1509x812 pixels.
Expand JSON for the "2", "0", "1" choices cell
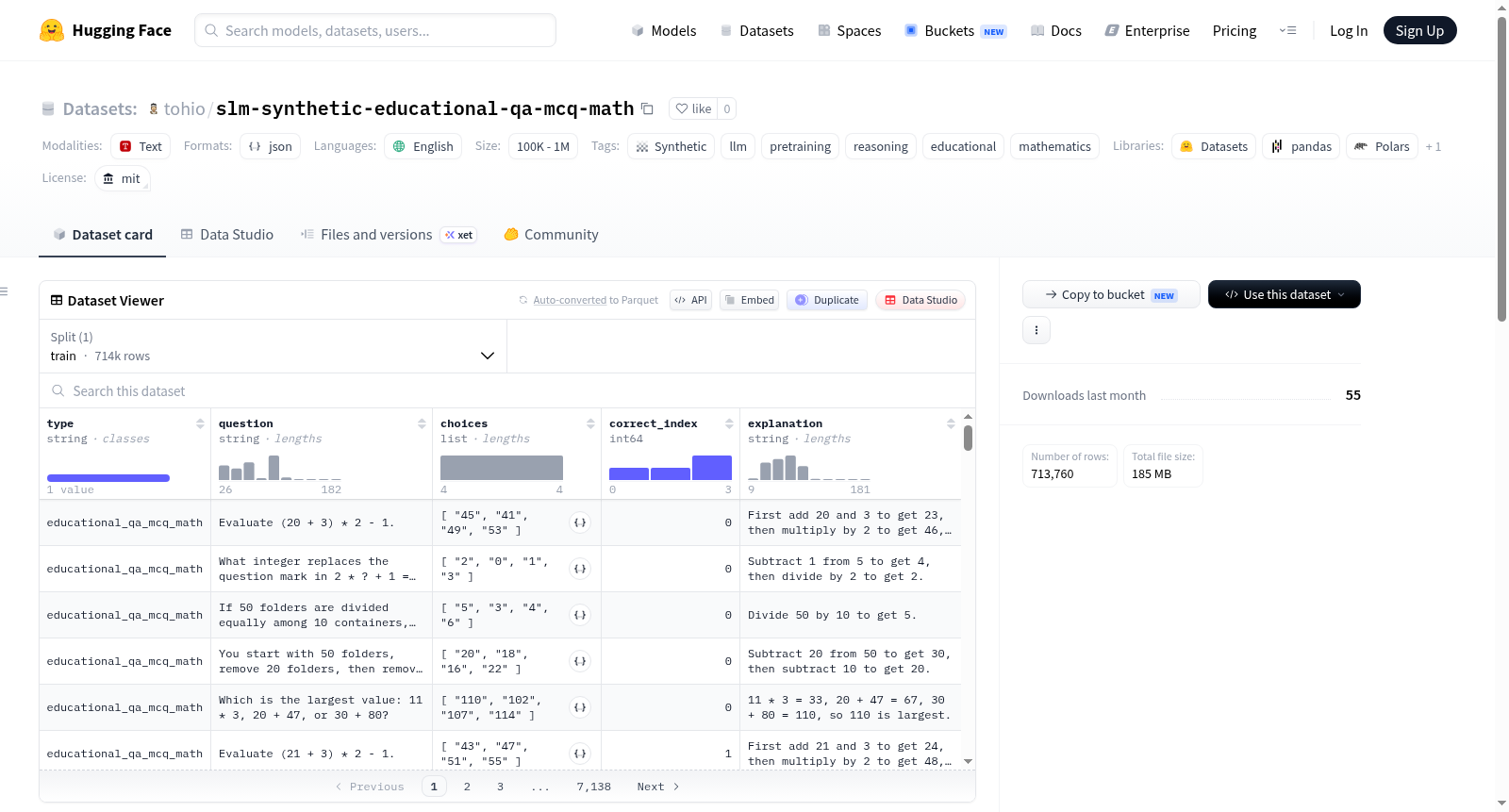coord(580,569)
